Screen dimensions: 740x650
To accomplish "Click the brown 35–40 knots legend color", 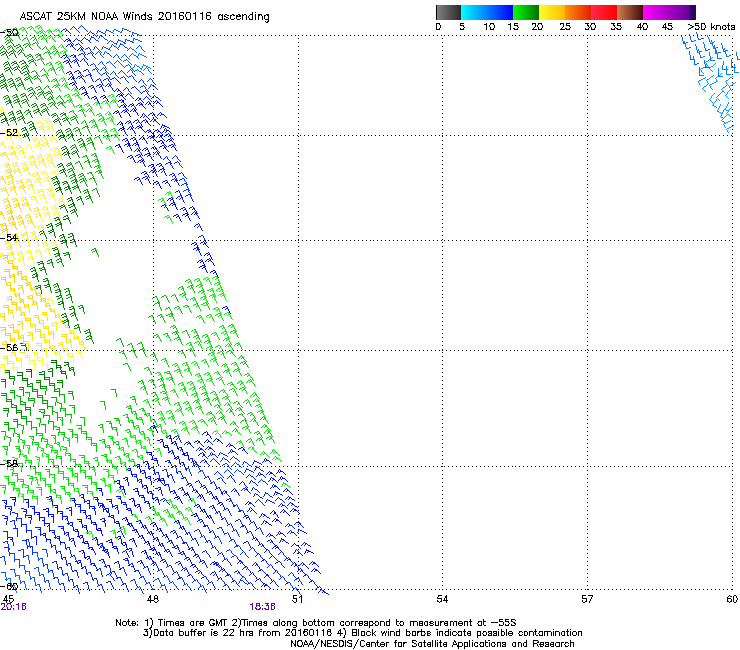I will (630, 12).
